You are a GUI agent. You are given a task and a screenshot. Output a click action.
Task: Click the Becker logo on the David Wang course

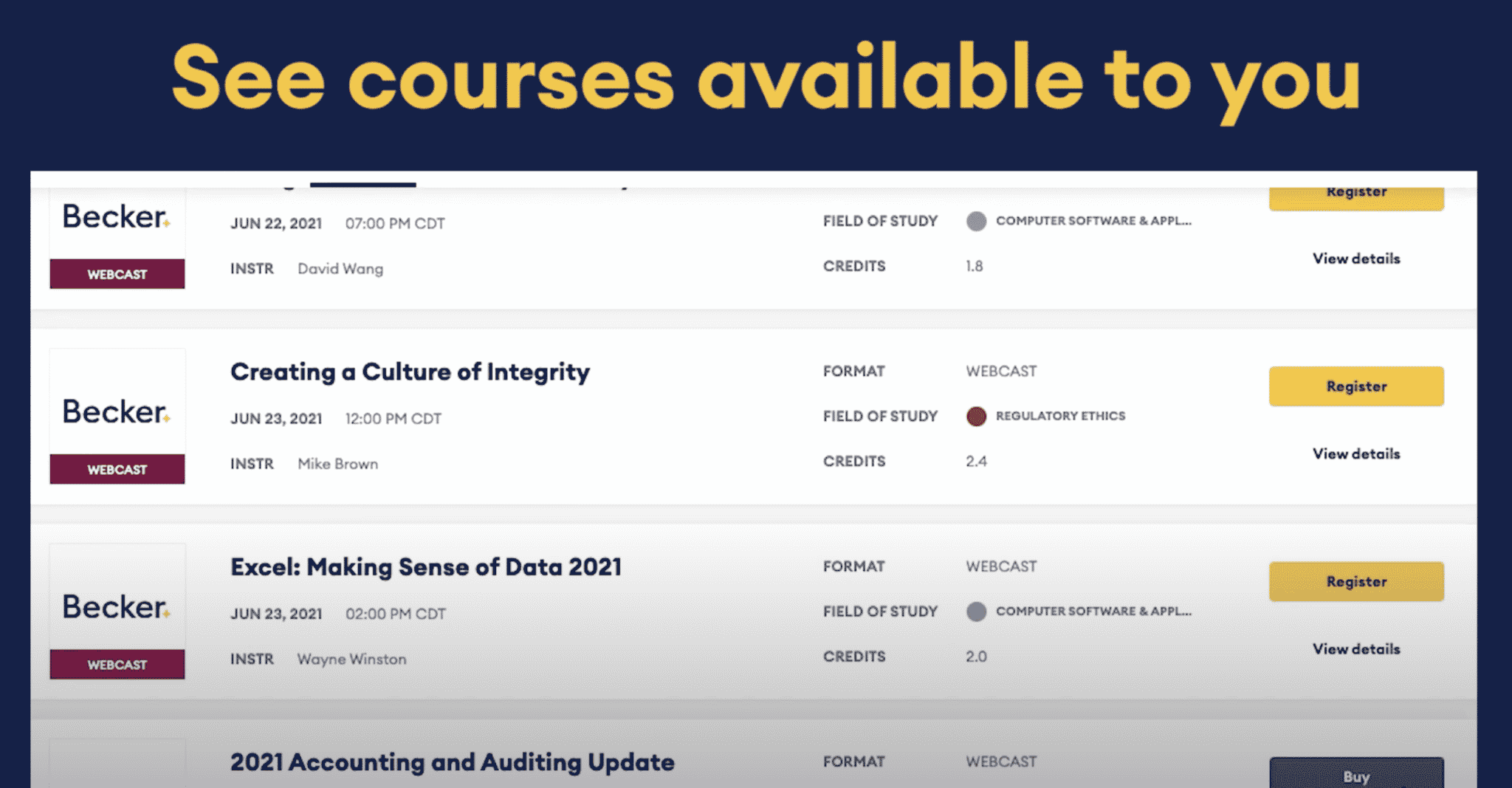117,216
